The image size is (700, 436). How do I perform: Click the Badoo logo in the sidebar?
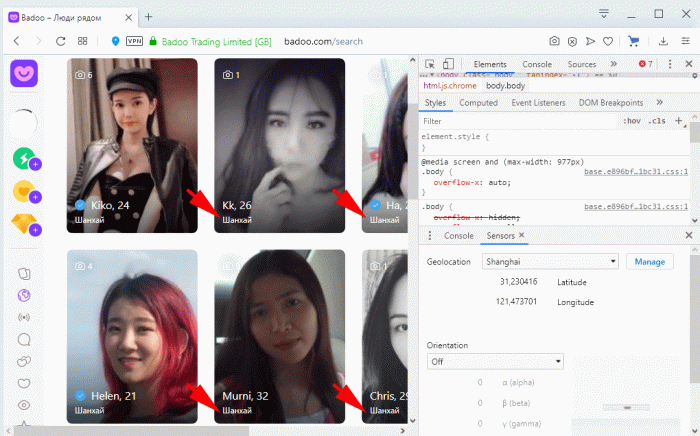[x=23, y=76]
